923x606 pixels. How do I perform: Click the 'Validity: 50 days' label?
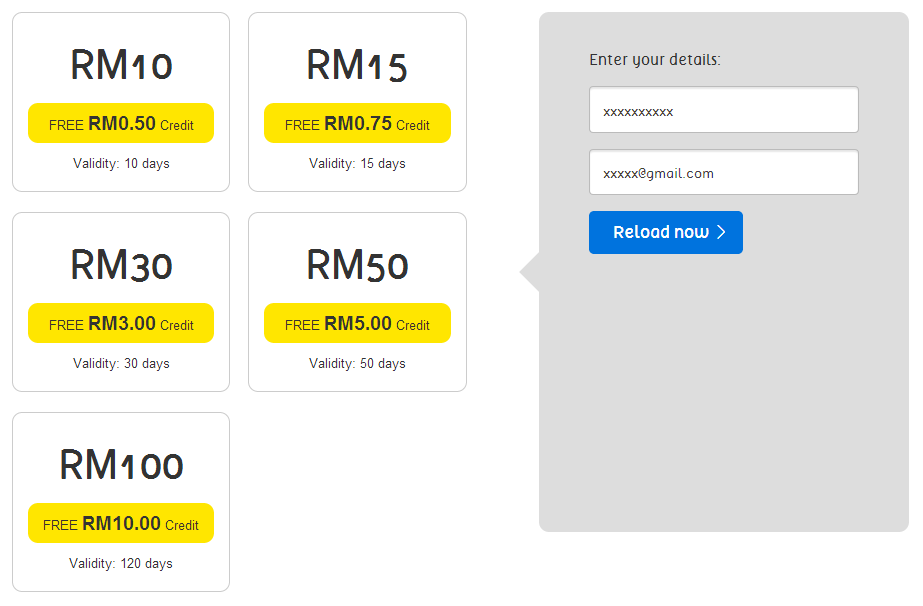click(x=357, y=363)
